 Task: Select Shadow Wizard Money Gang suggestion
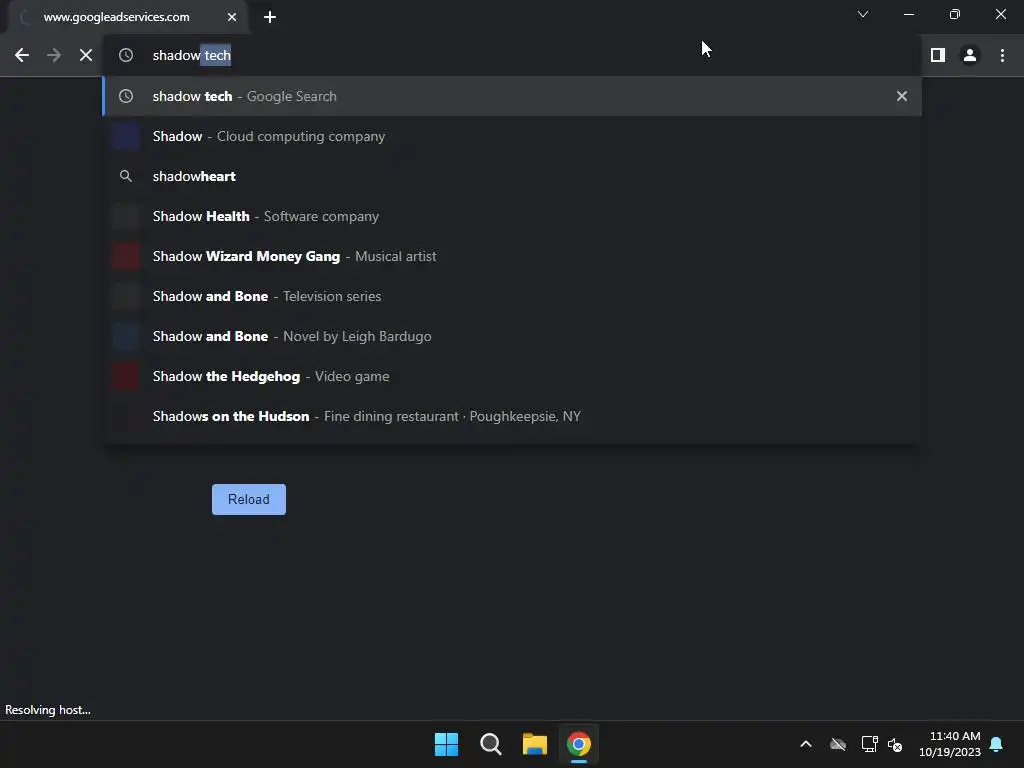click(512, 256)
